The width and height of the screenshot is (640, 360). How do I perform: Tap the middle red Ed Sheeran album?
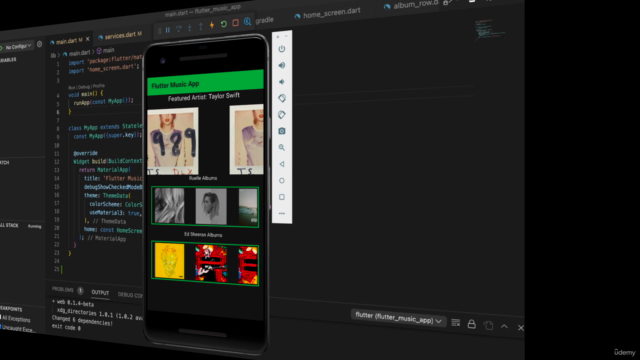tap(211, 263)
